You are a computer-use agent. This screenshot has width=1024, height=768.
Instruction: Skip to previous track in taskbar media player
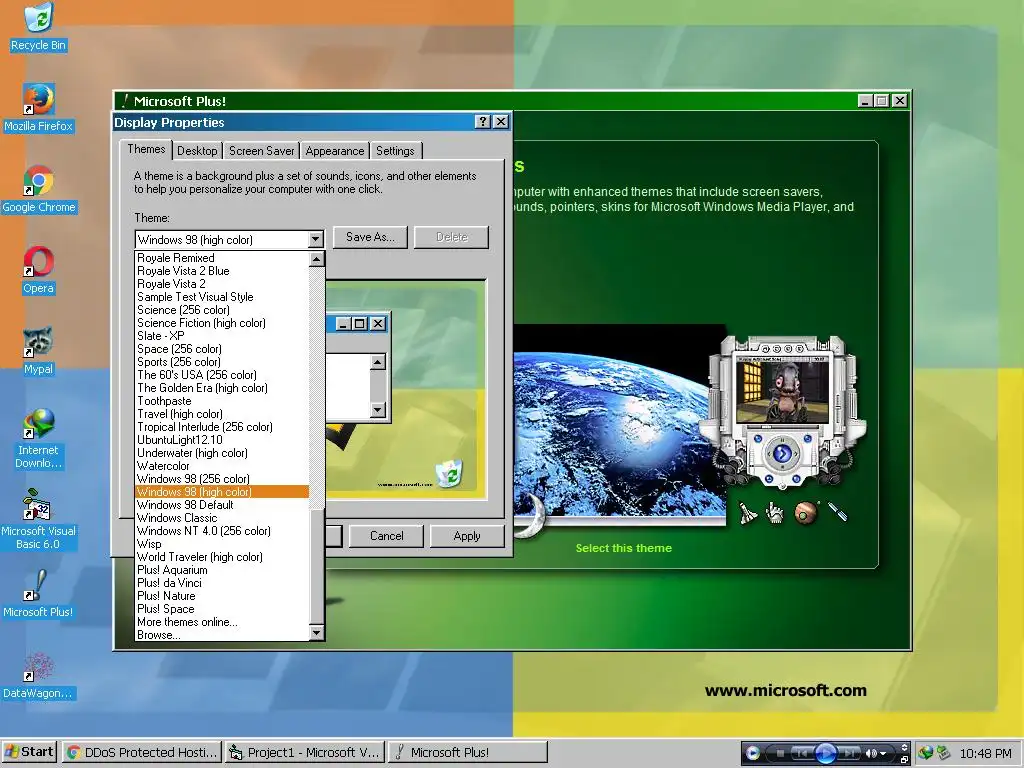(802, 753)
